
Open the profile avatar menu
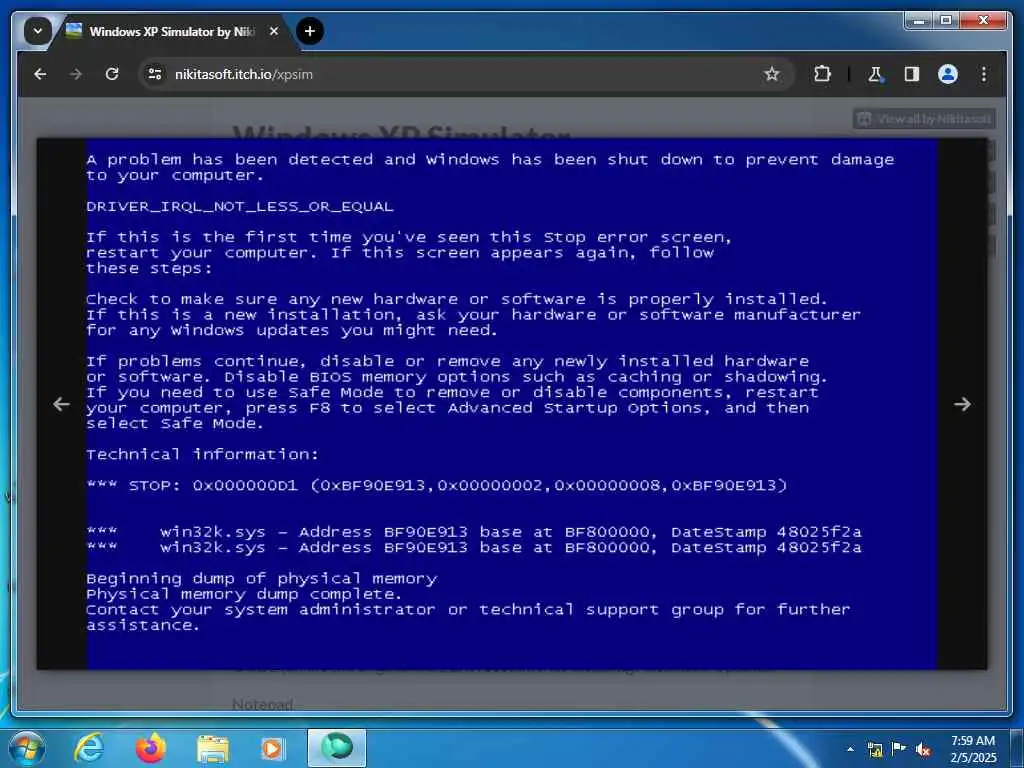click(948, 74)
